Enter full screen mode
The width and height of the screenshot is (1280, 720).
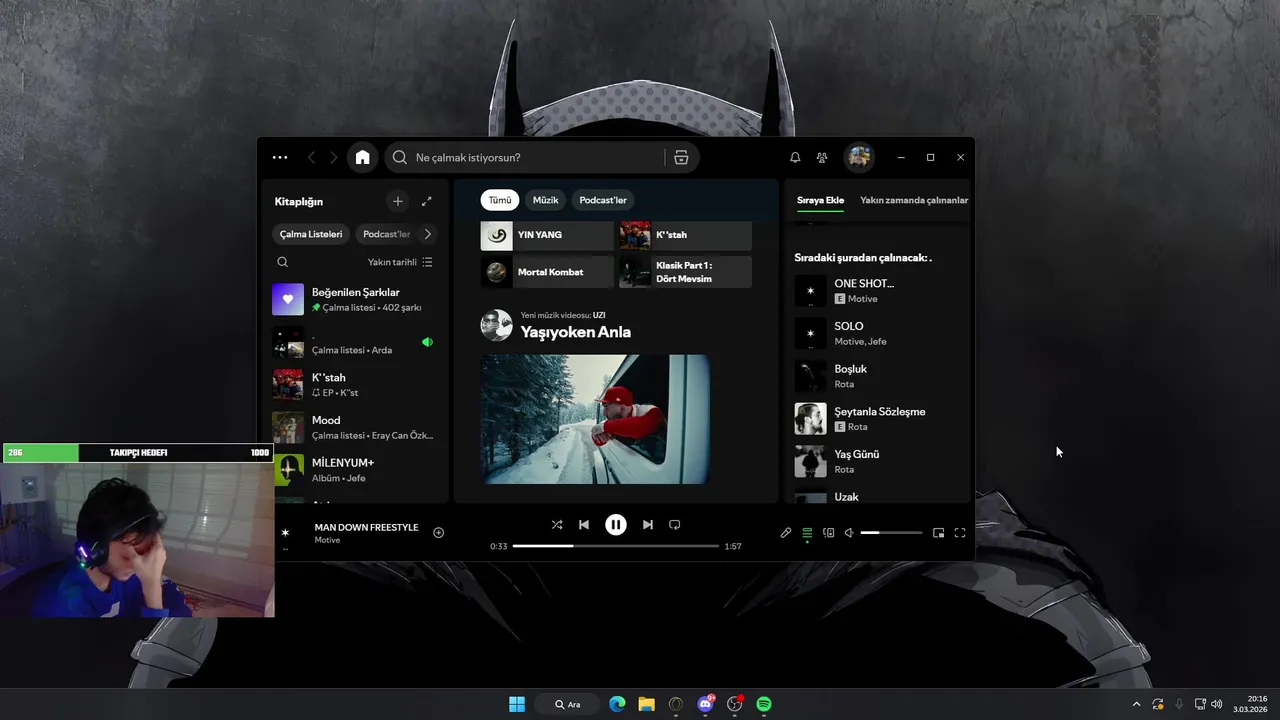coord(960,533)
